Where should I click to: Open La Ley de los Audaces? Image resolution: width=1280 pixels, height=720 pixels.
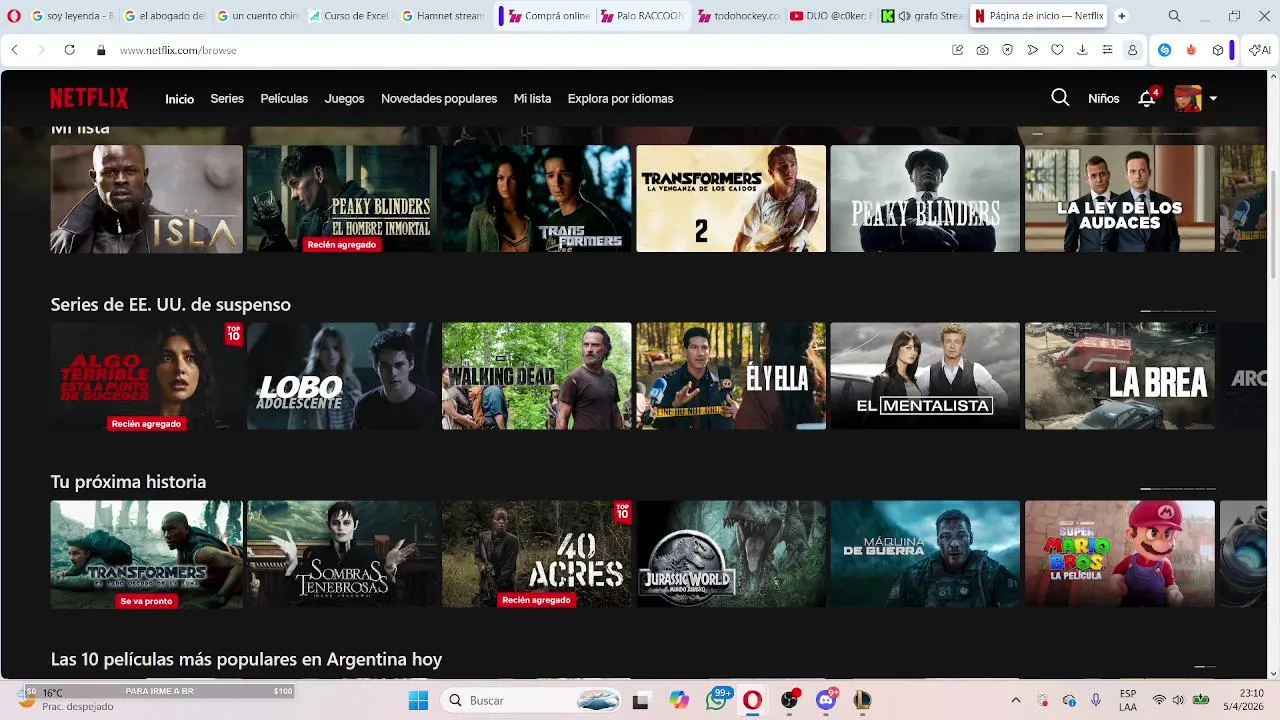tap(1120, 199)
